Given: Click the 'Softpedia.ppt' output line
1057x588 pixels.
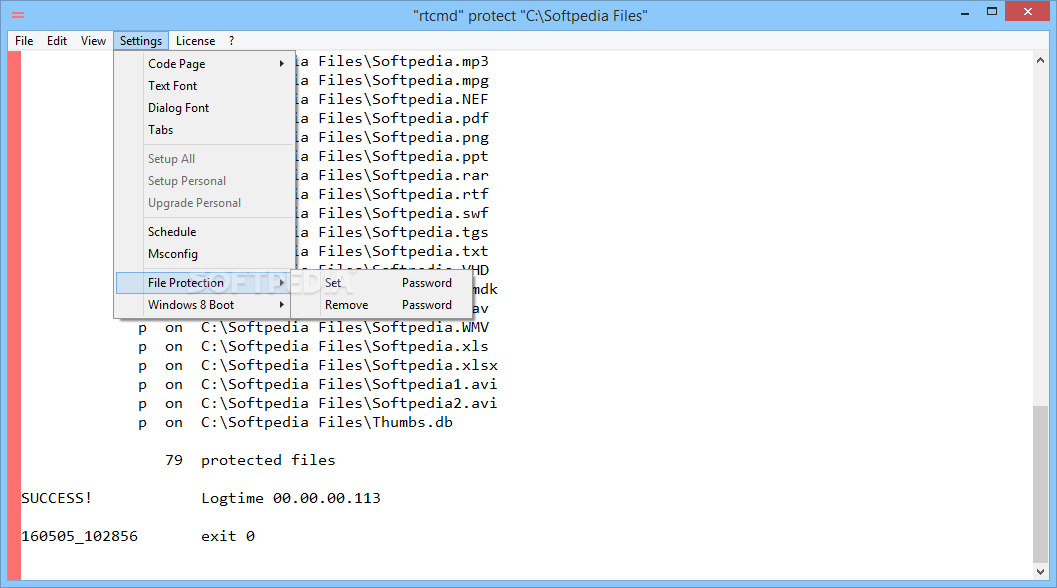Looking at the screenshot, I should [392, 156].
